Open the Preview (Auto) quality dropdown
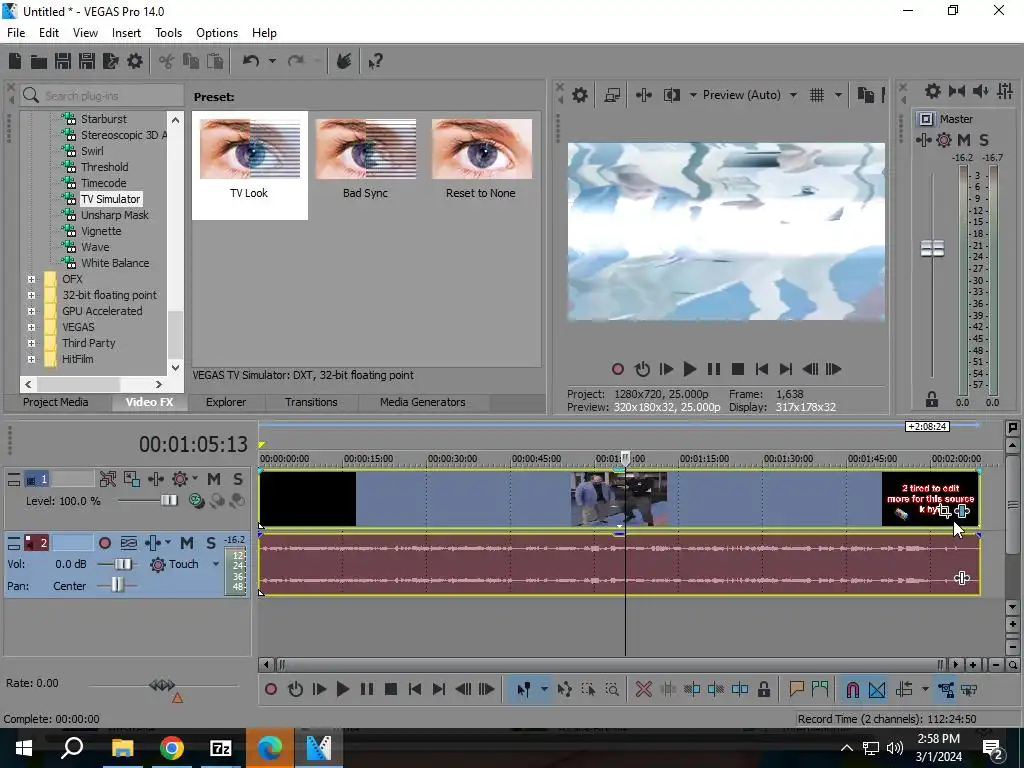 [x=793, y=95]
